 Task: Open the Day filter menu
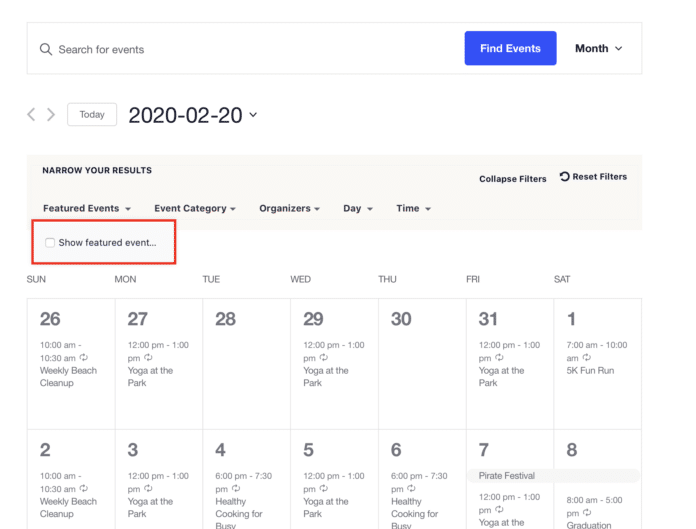coord(358,208)
